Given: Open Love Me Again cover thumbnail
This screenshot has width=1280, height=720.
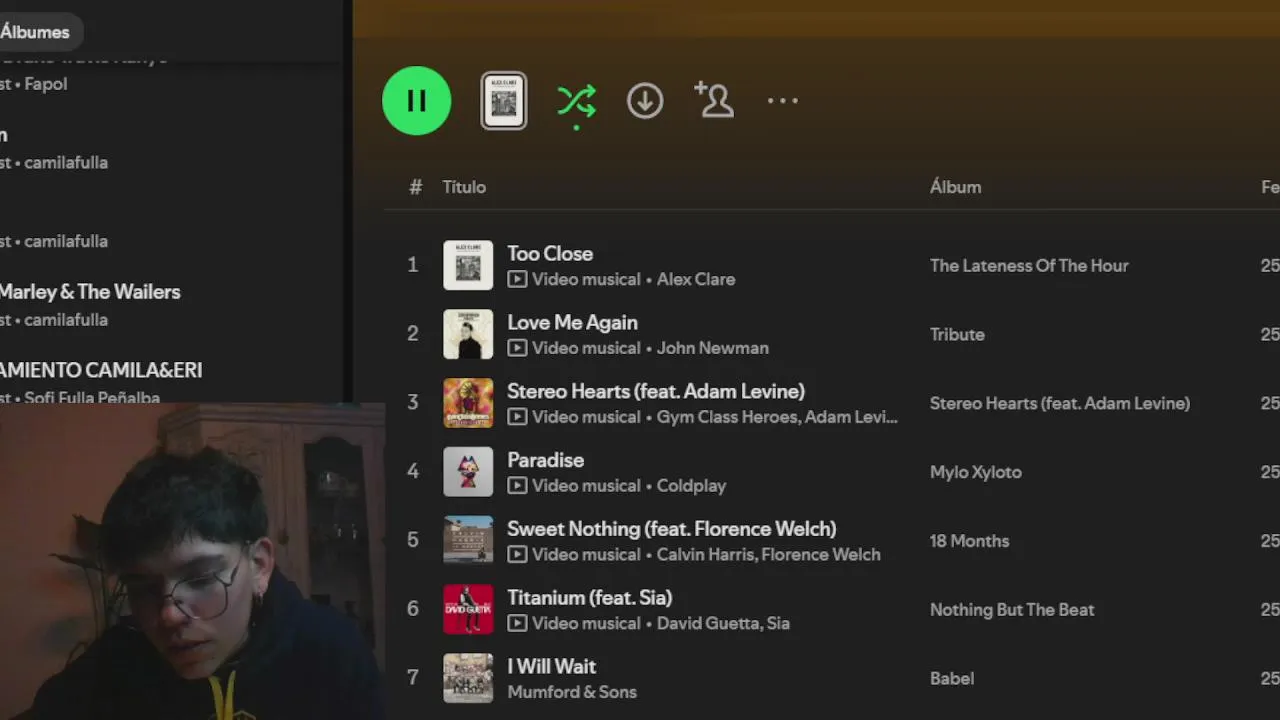Looking at the screenshot, I should click(x=468, y=334).
